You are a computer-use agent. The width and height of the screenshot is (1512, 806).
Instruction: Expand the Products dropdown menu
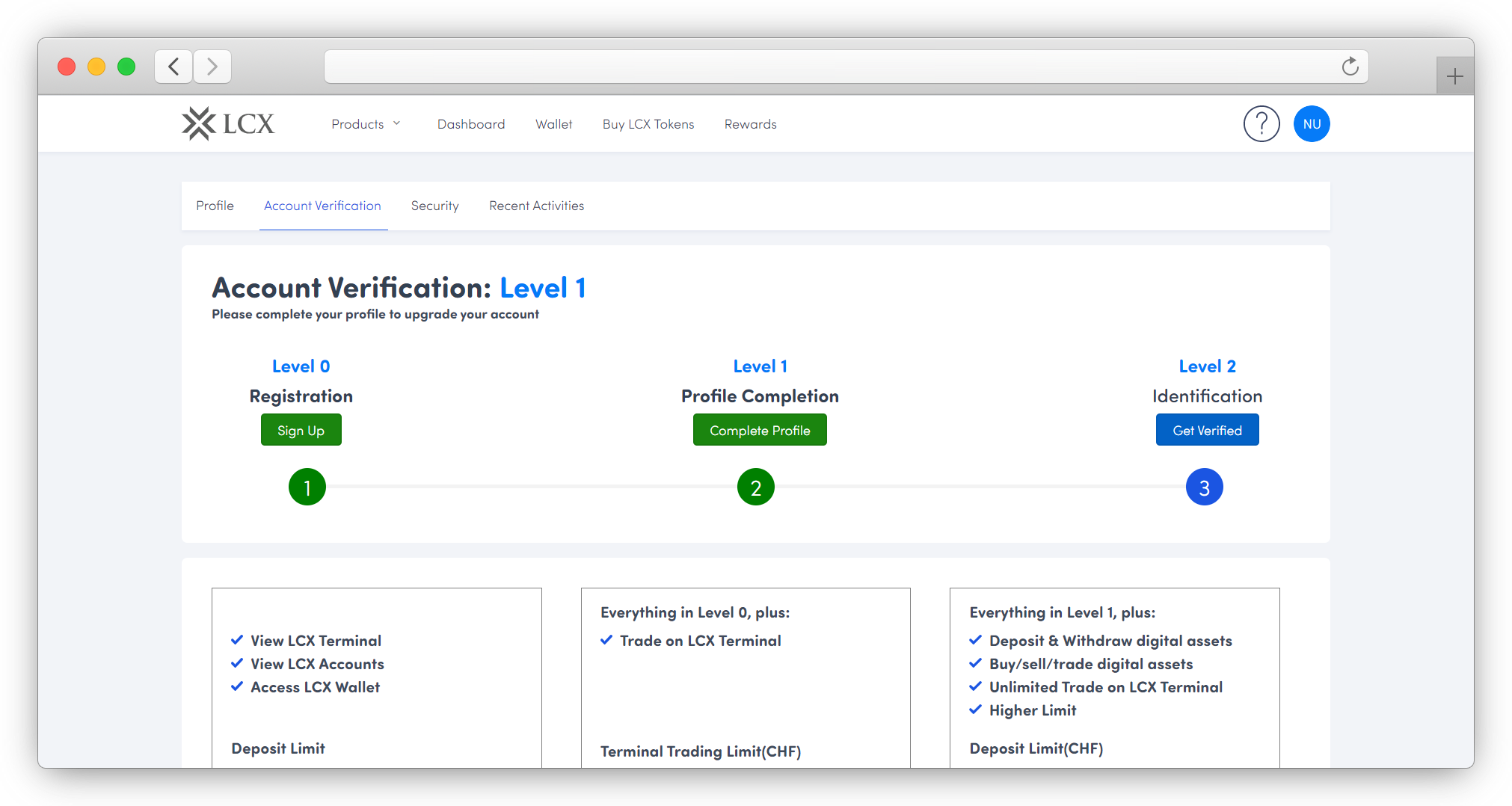[x=366, y=124]
